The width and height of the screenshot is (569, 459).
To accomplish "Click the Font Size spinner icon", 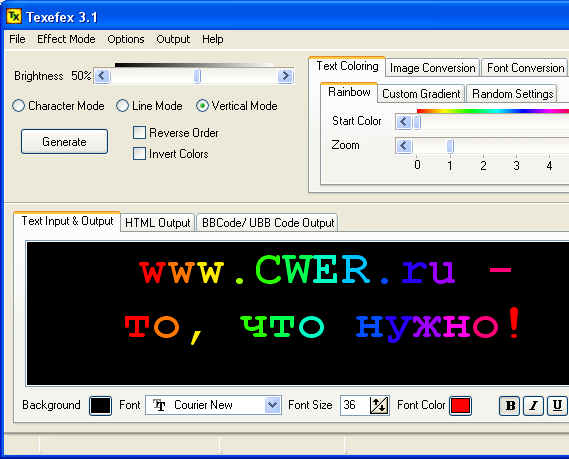I will pos(379,405).
